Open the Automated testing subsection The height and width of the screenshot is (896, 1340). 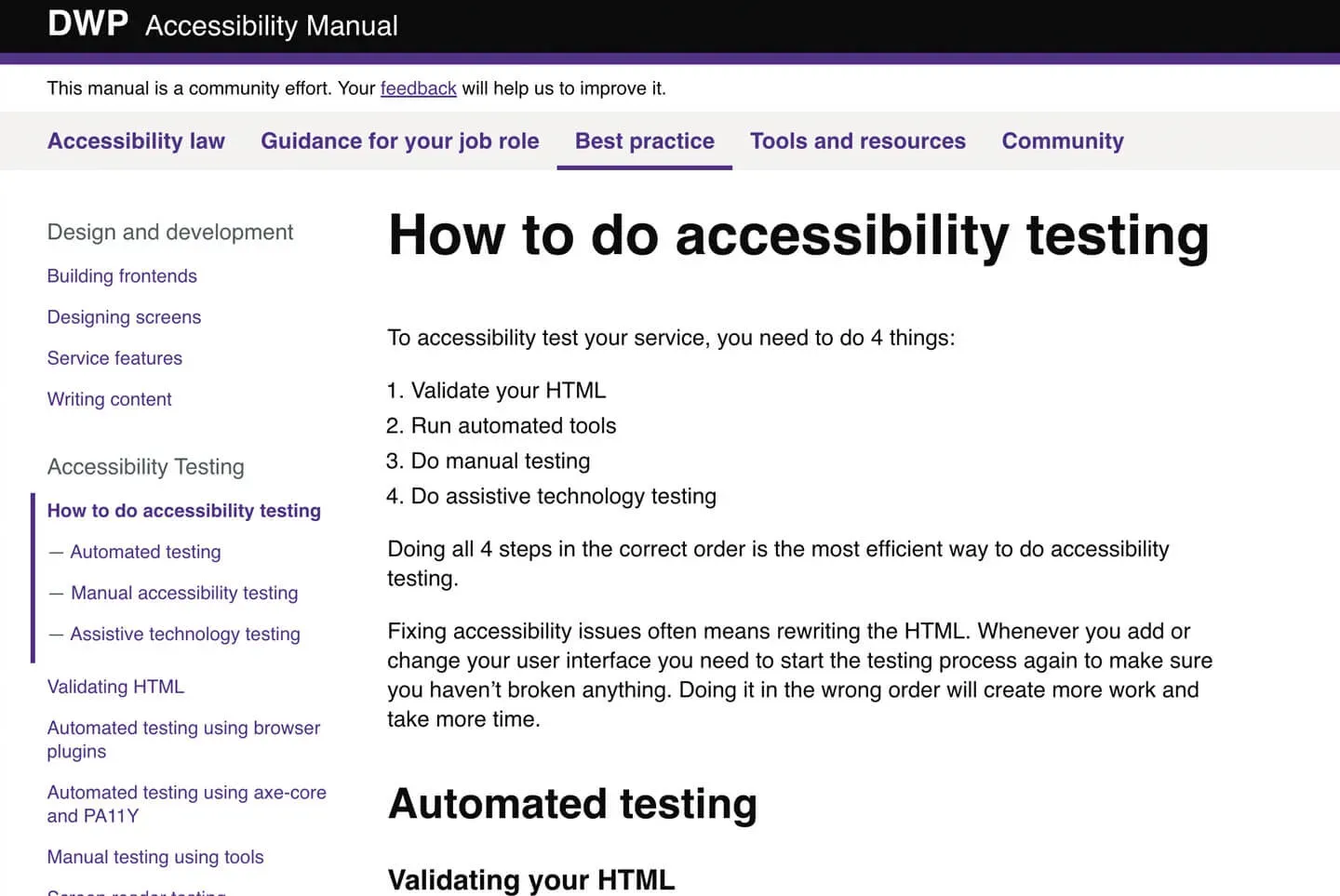point(144,551)
